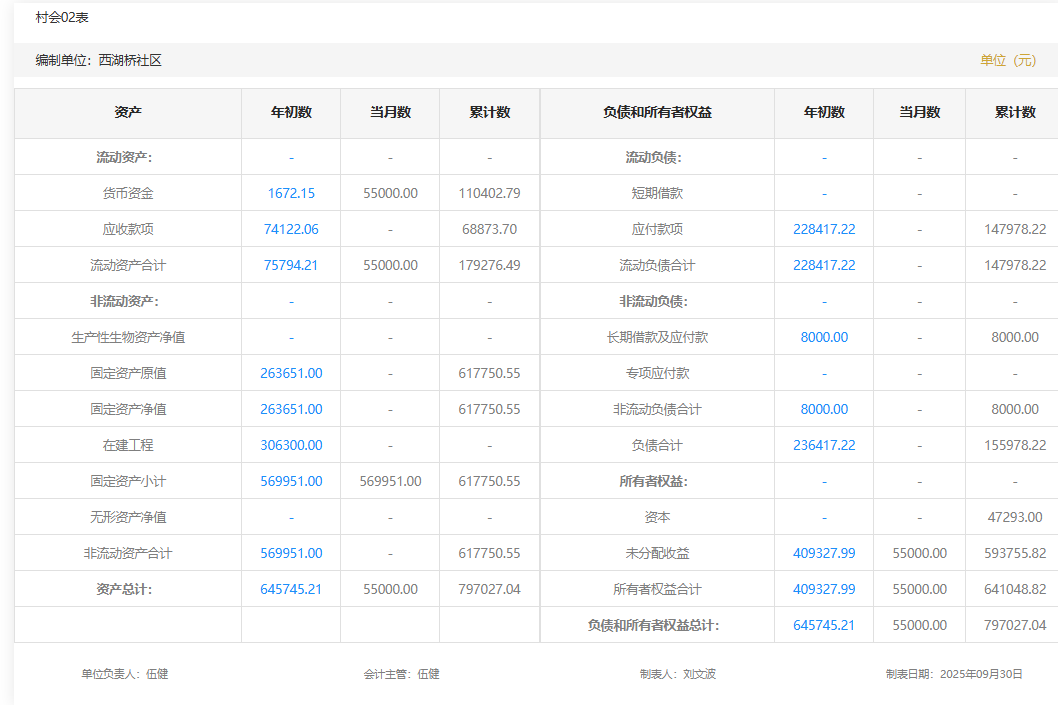Click the 制表日期 2025年09月30日 text
This screenshot has width=1058, height=705.
(954, 674)
